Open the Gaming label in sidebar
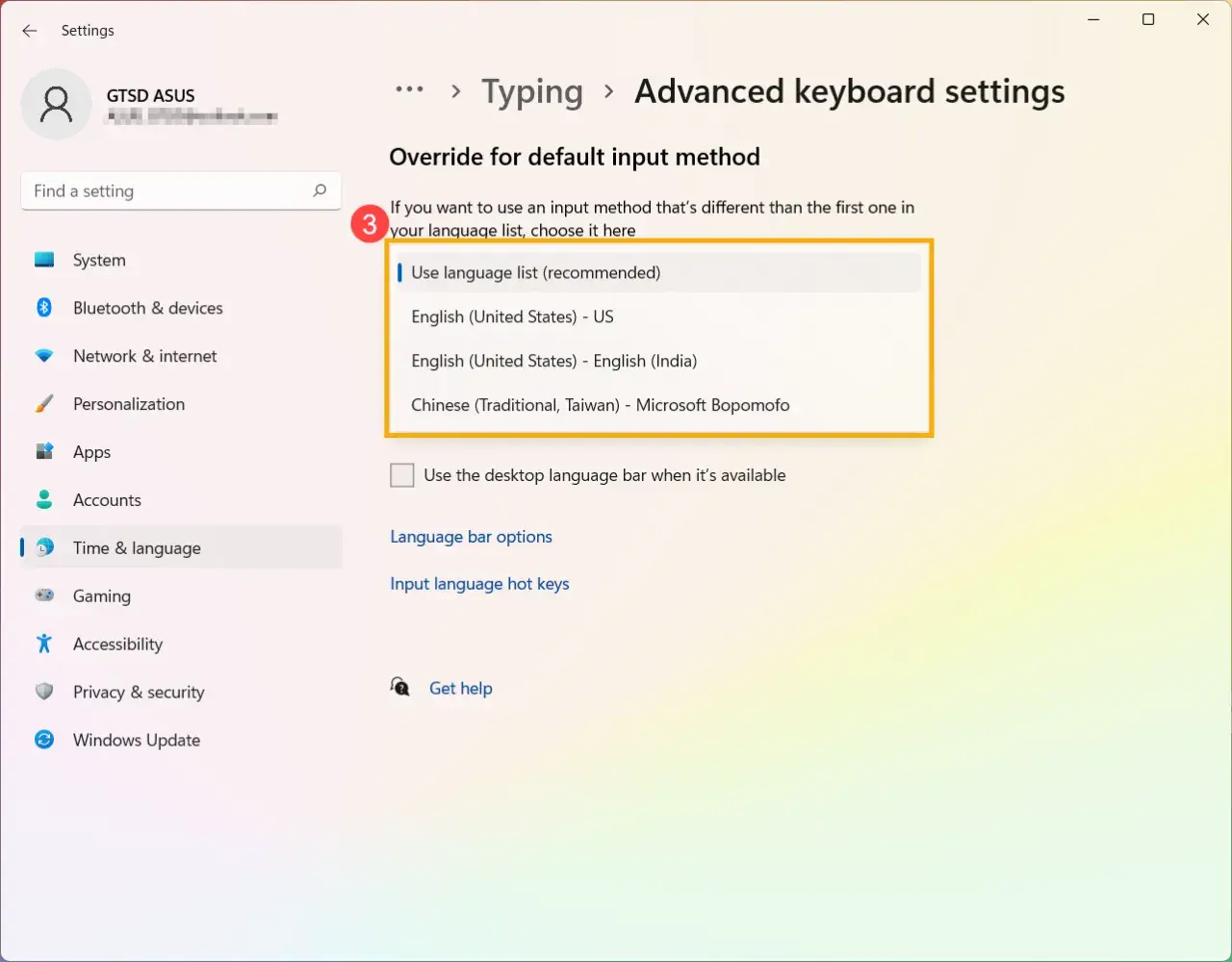Image resolution: width=1232 pixels, height=962 pixels. [102, 595]
